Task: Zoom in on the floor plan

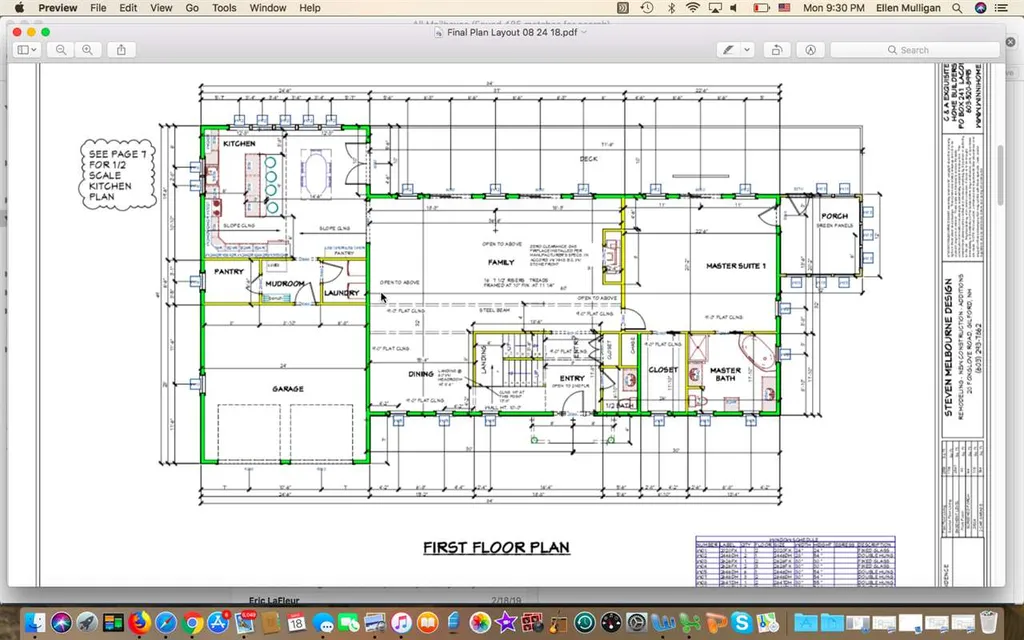Action: click(x=87, y=50)
